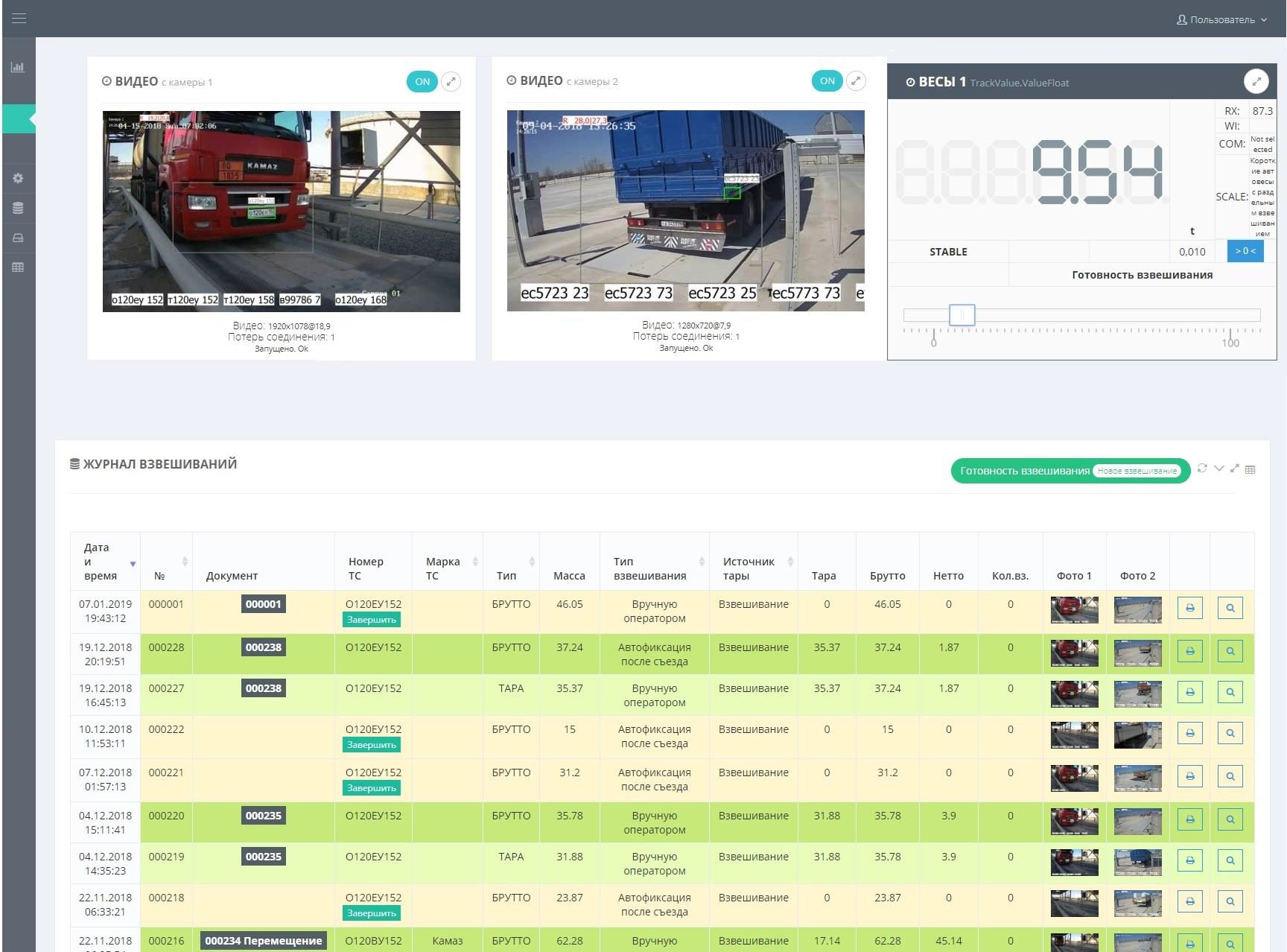Screen dimensions: 1287x952
Task: Collapse the weighing journal panel chevron
Action: 1218,469
